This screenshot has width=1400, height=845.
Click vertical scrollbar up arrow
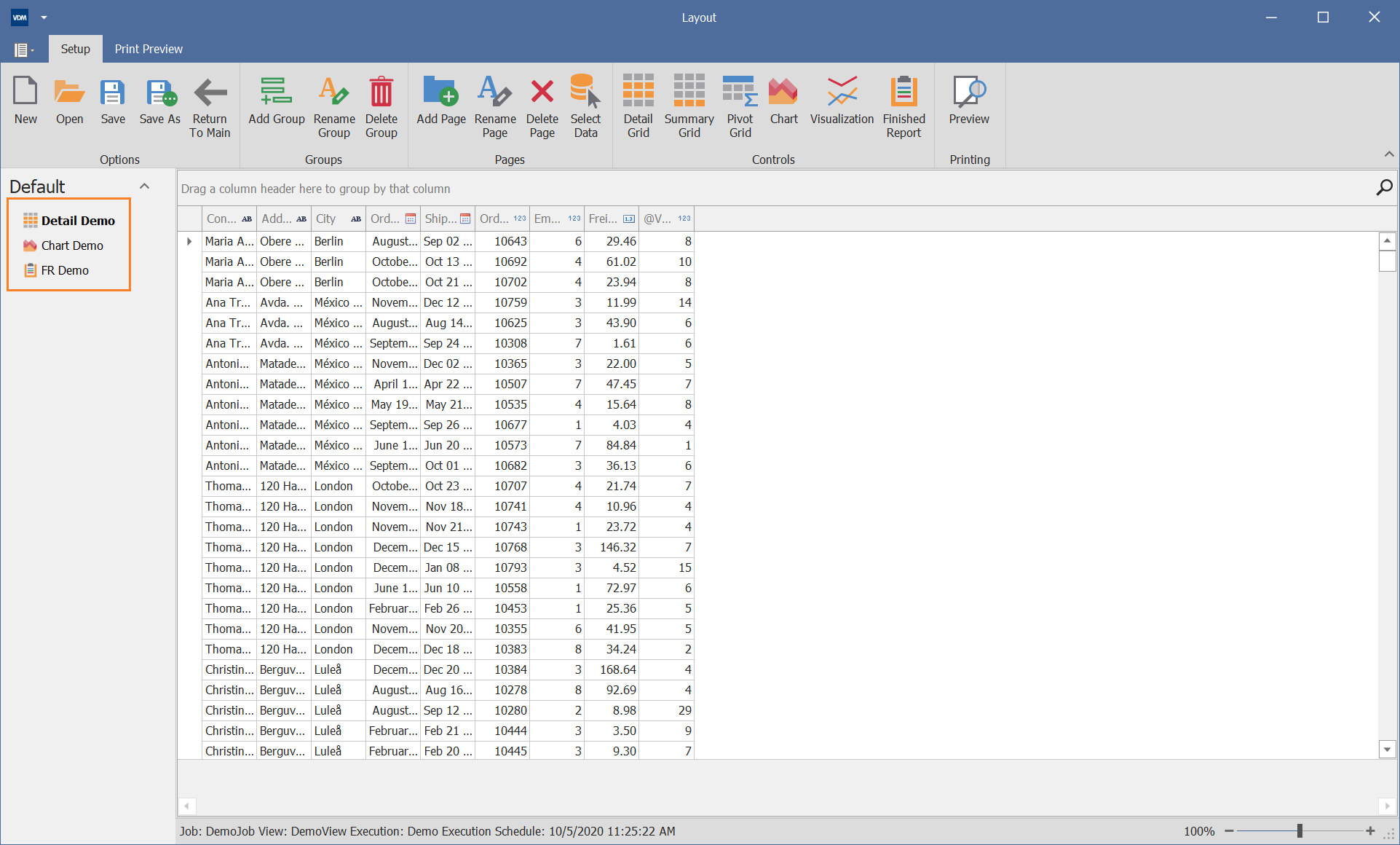click(1387, 240)
